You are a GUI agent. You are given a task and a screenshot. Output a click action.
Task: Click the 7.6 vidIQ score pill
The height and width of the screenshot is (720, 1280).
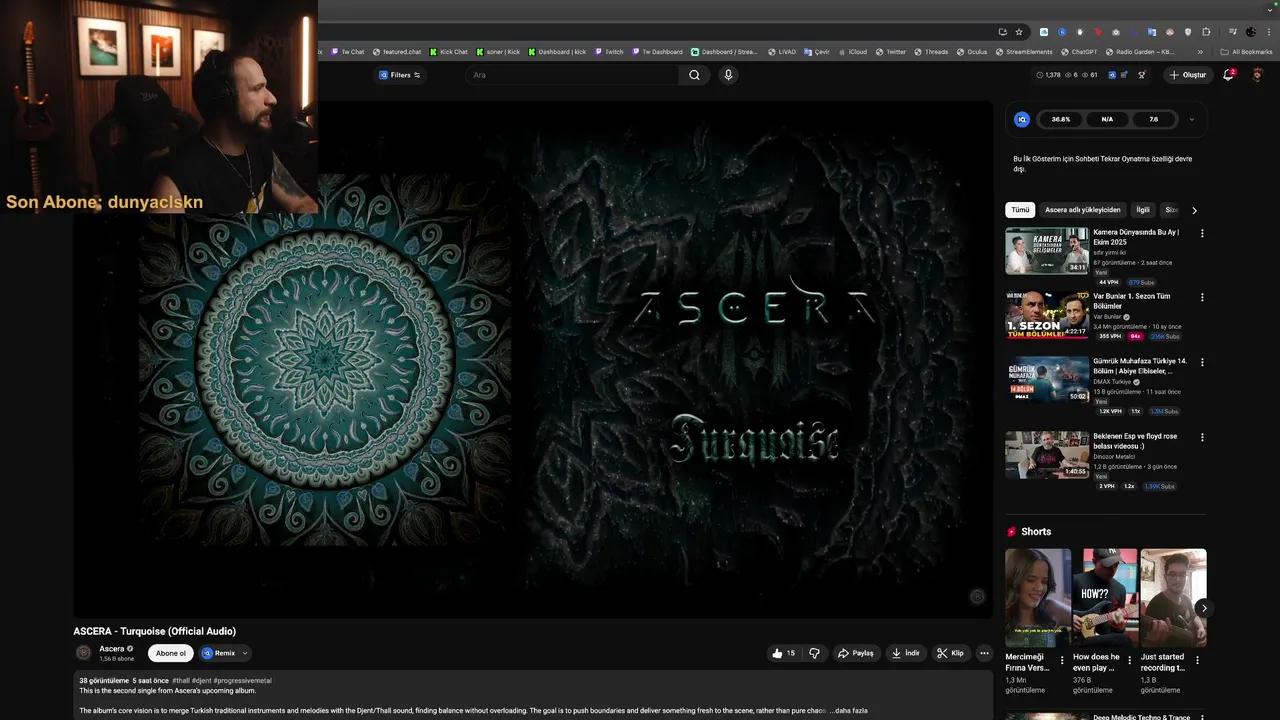(1153, 119)
